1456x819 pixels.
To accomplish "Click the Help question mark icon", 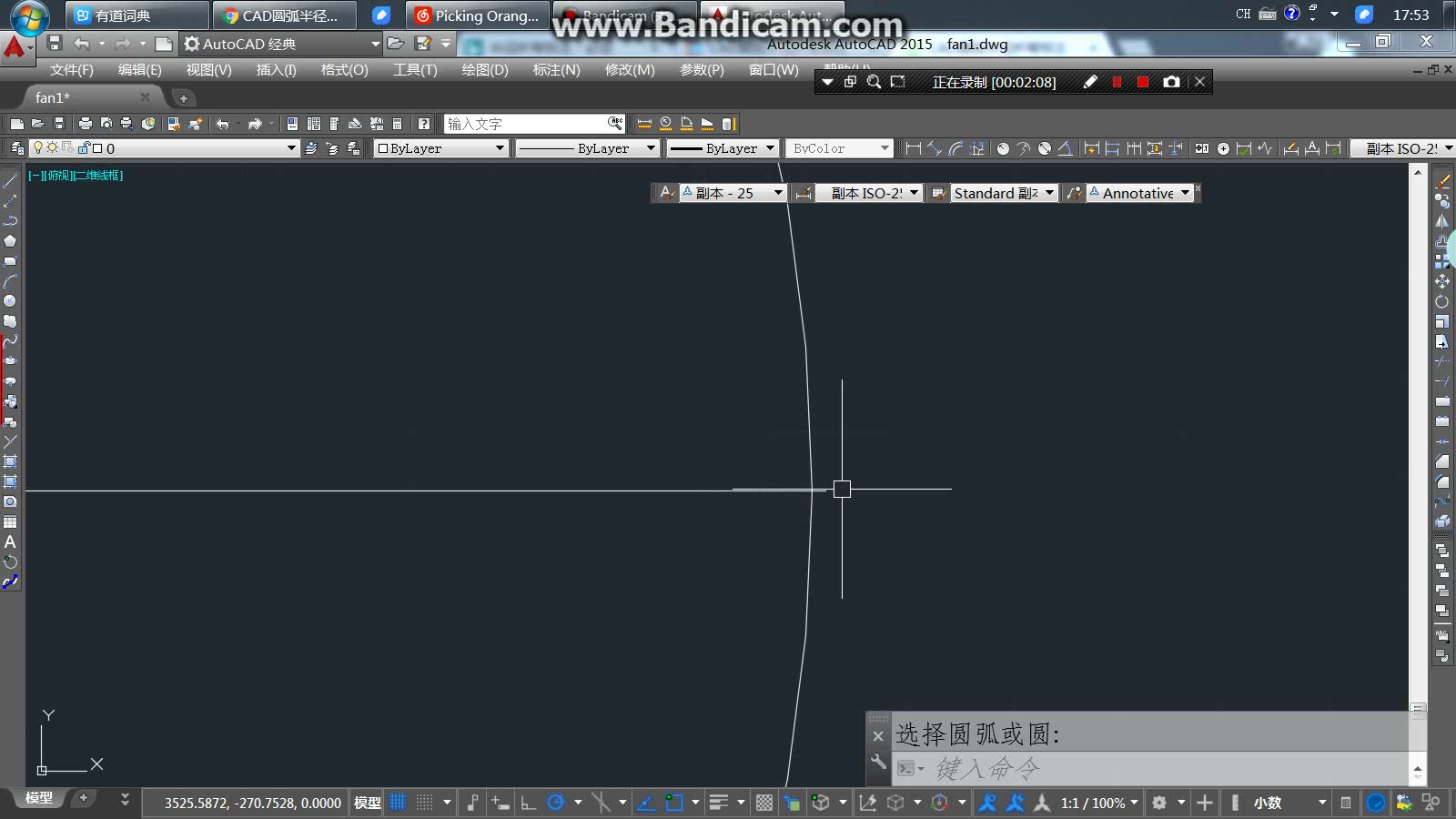I will (423, 124).
